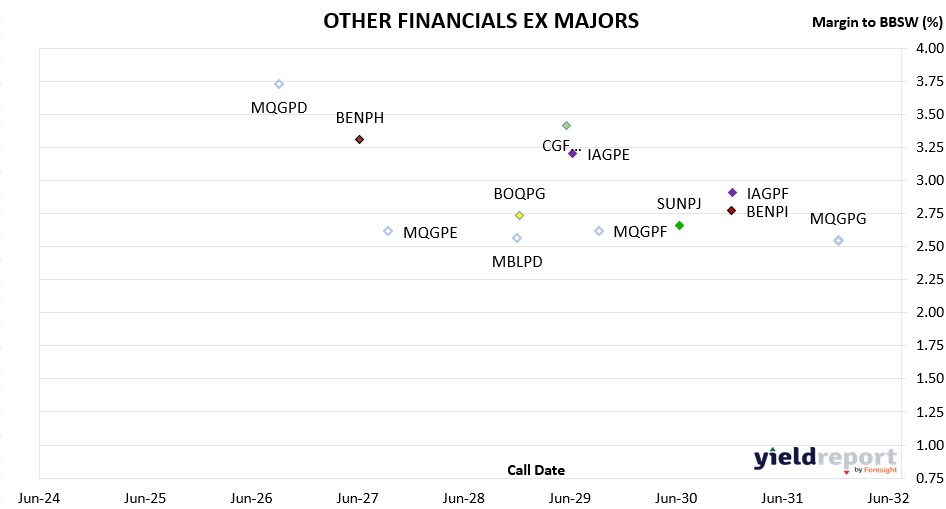Select the IAGPF purple data point

click(732, 192)
